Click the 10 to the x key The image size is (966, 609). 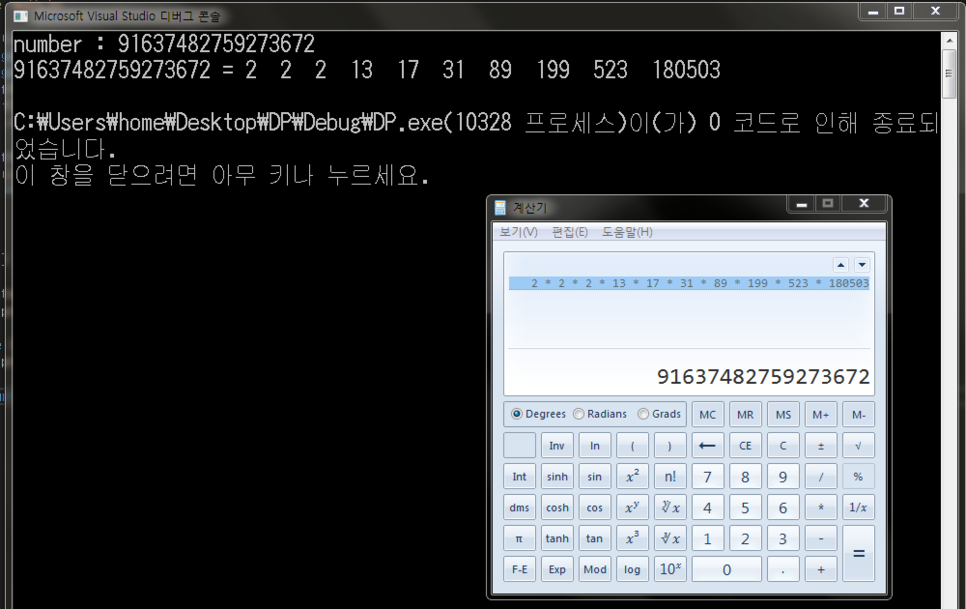670,570
